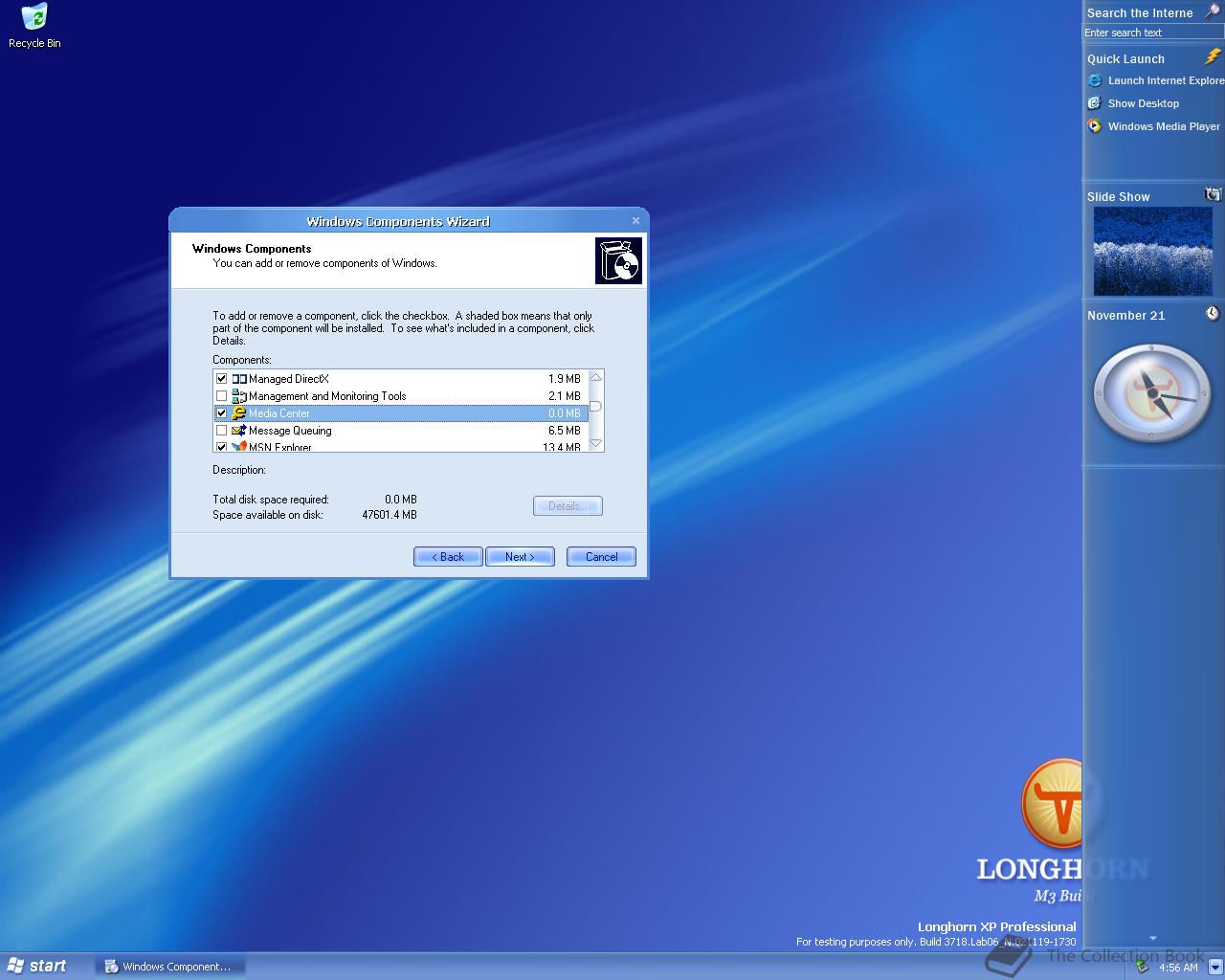Check the Management and Monitoring Tools checkbox
1225x980 pixels.
(x=222, y=396)
